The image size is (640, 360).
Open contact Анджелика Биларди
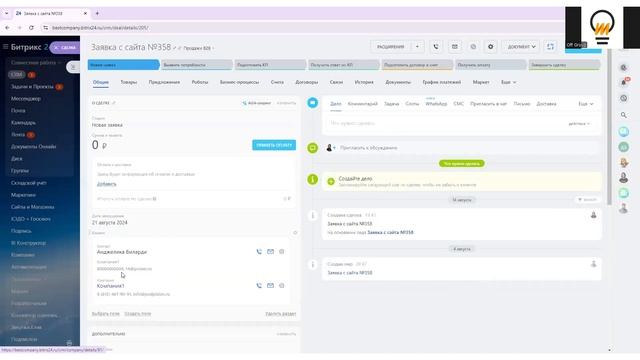pyautogui.click(x=122, y=252)
